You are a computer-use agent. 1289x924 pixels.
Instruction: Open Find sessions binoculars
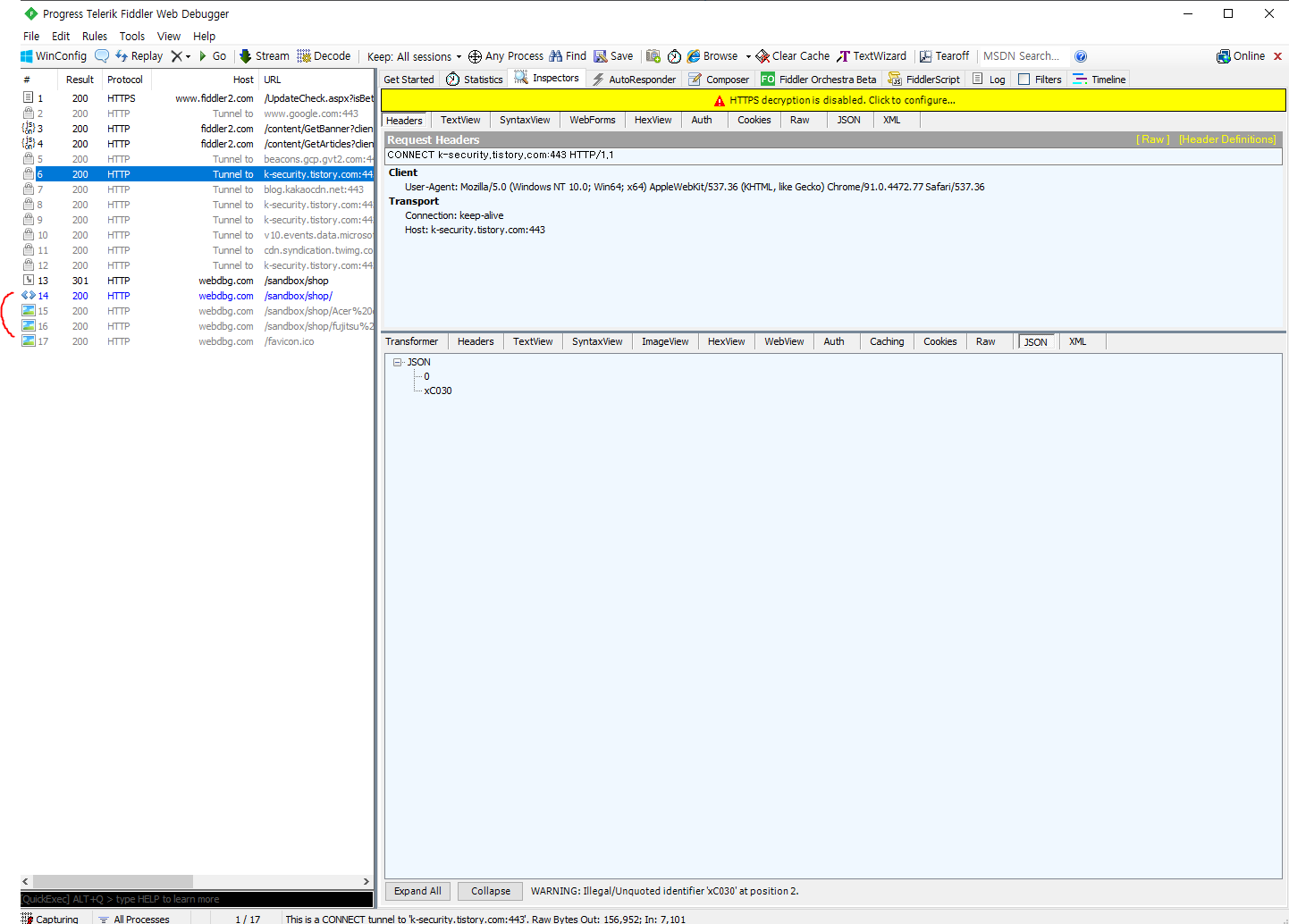coord(568,56)
